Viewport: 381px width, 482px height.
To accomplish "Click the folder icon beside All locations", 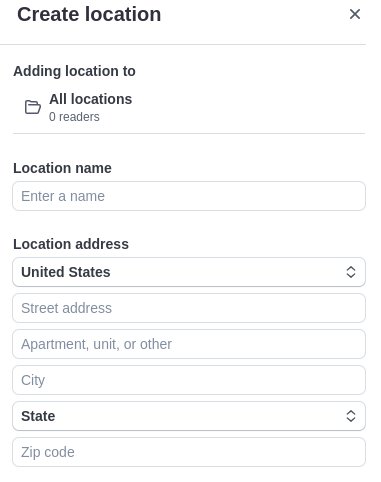I will pyautogui.click(x=33, y=107).
